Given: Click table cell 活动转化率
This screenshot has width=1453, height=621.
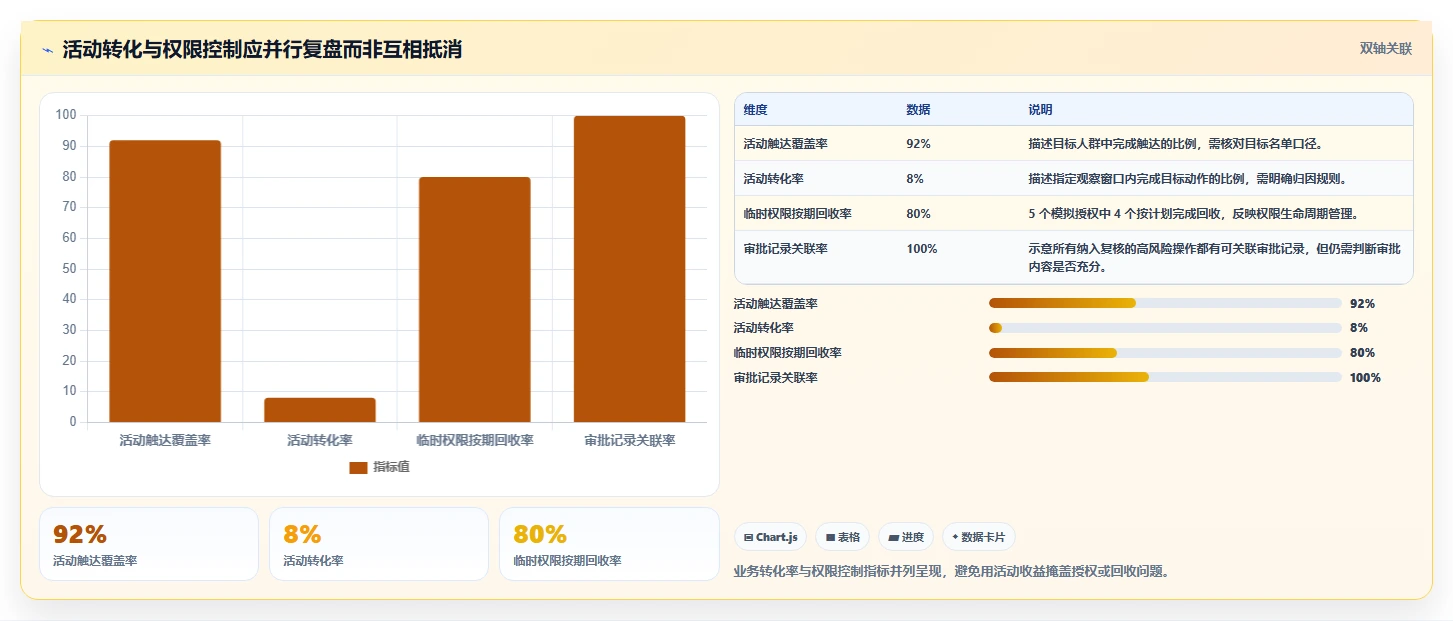Looking at the screenshot, I should coord(773,179).
